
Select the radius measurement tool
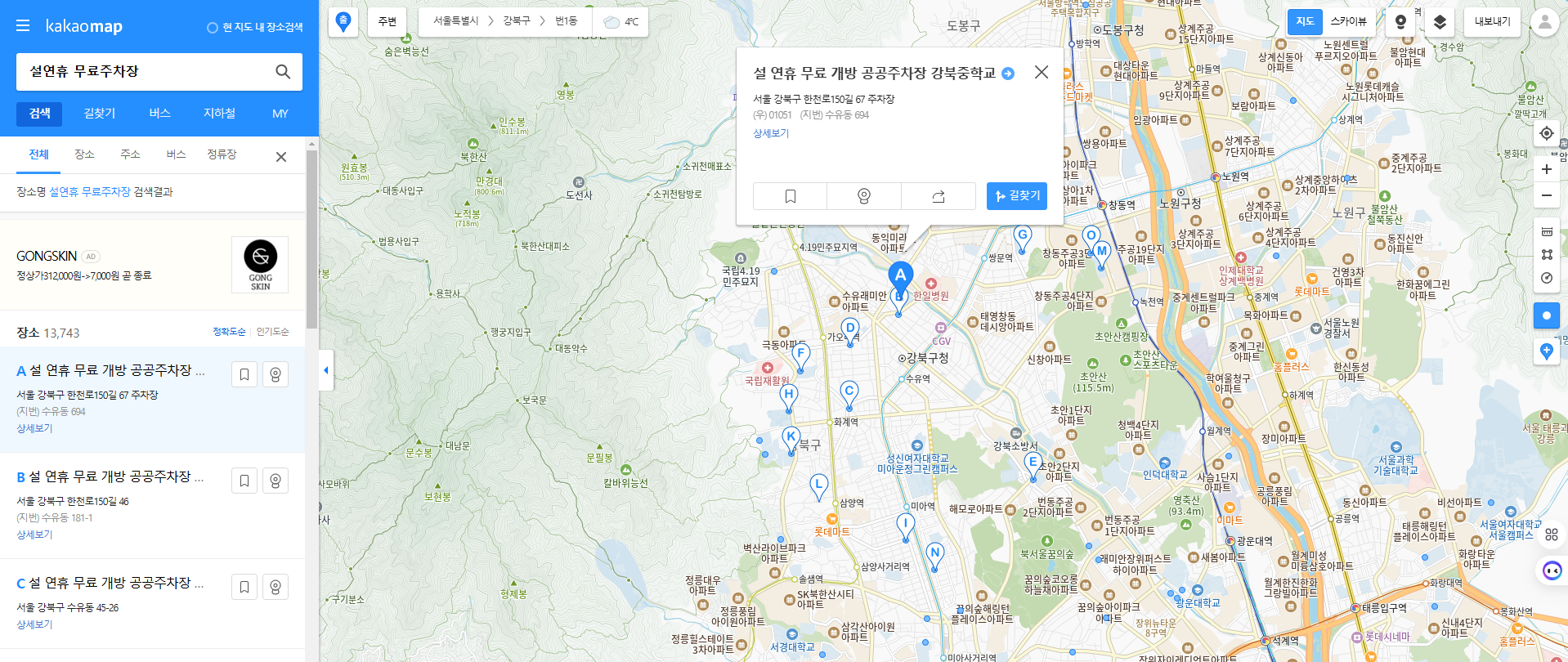(x=1547, y=278)
